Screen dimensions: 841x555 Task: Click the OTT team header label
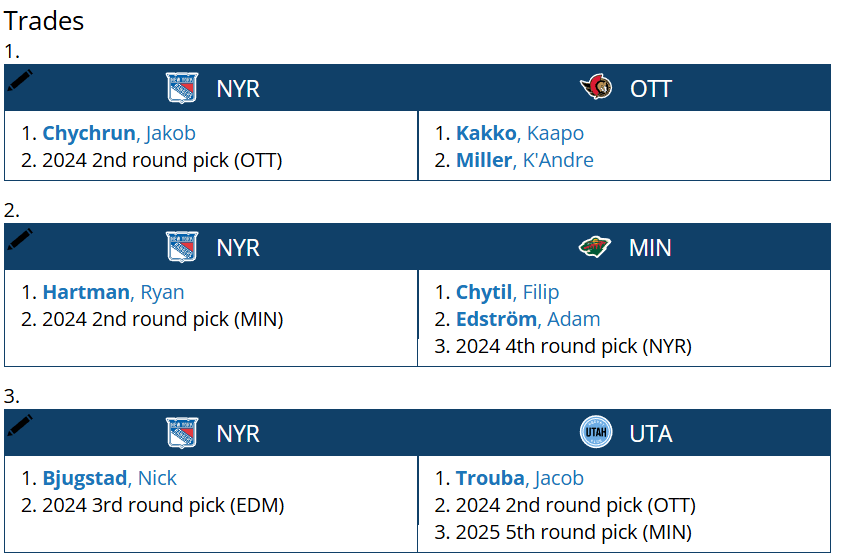(651, 88)
